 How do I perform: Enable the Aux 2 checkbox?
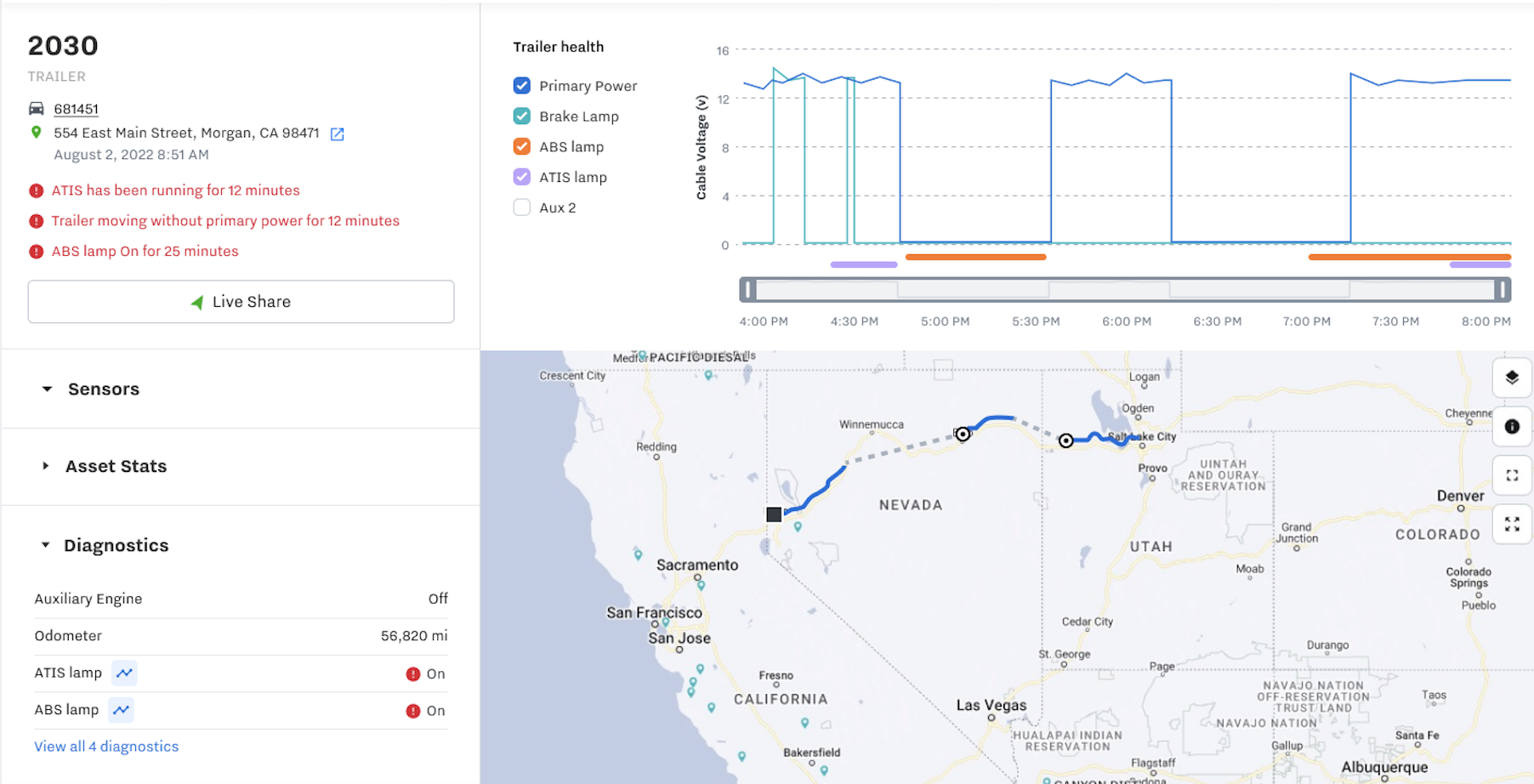521,207
